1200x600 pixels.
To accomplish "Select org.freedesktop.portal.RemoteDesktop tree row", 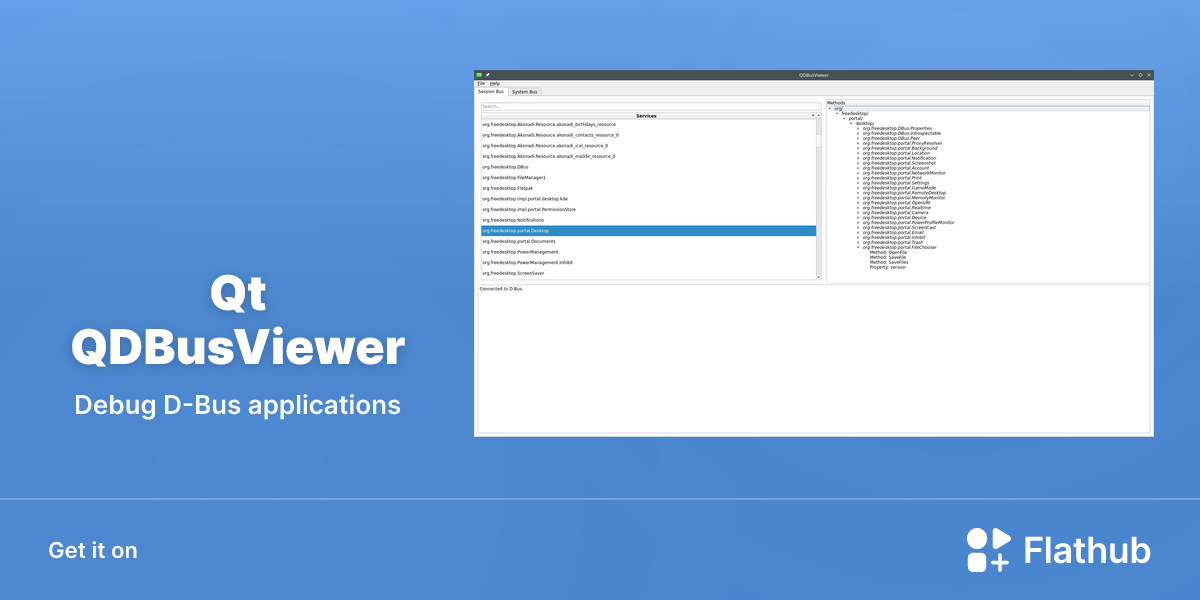I will [x=904, y=193].
